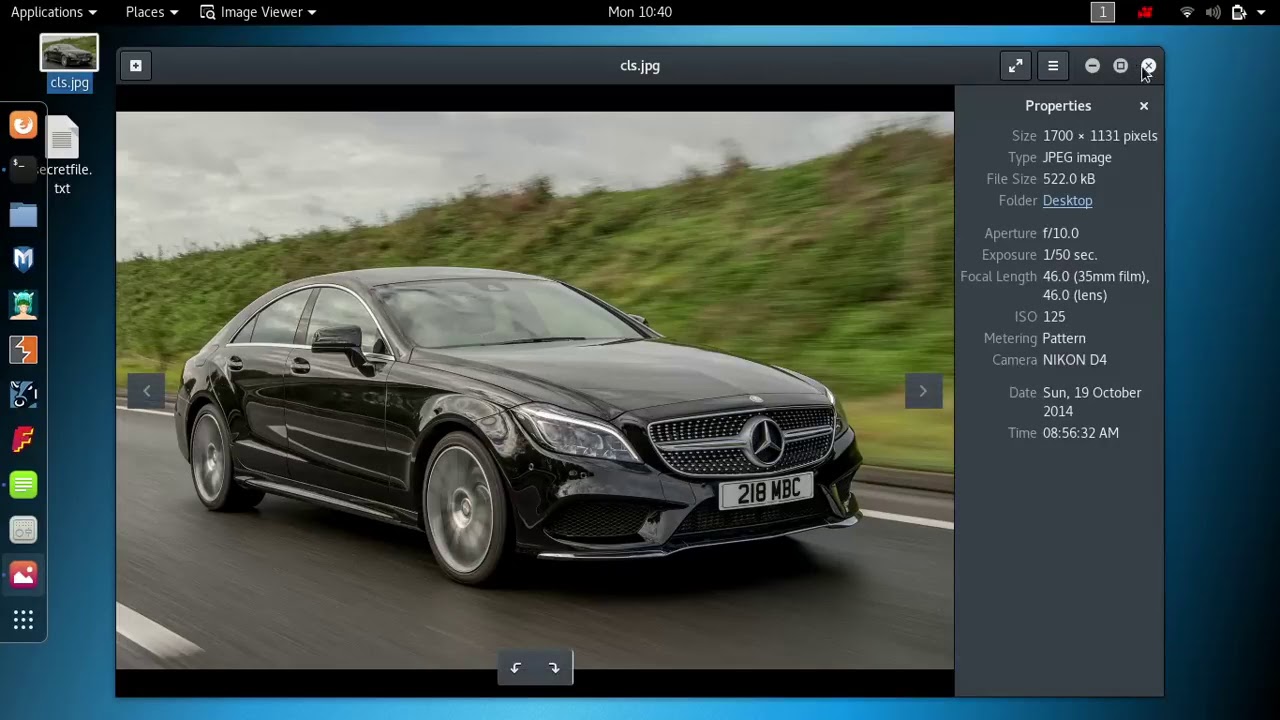
Task: Launch Maltego from the dock
Action: click(x=24, y=395)
